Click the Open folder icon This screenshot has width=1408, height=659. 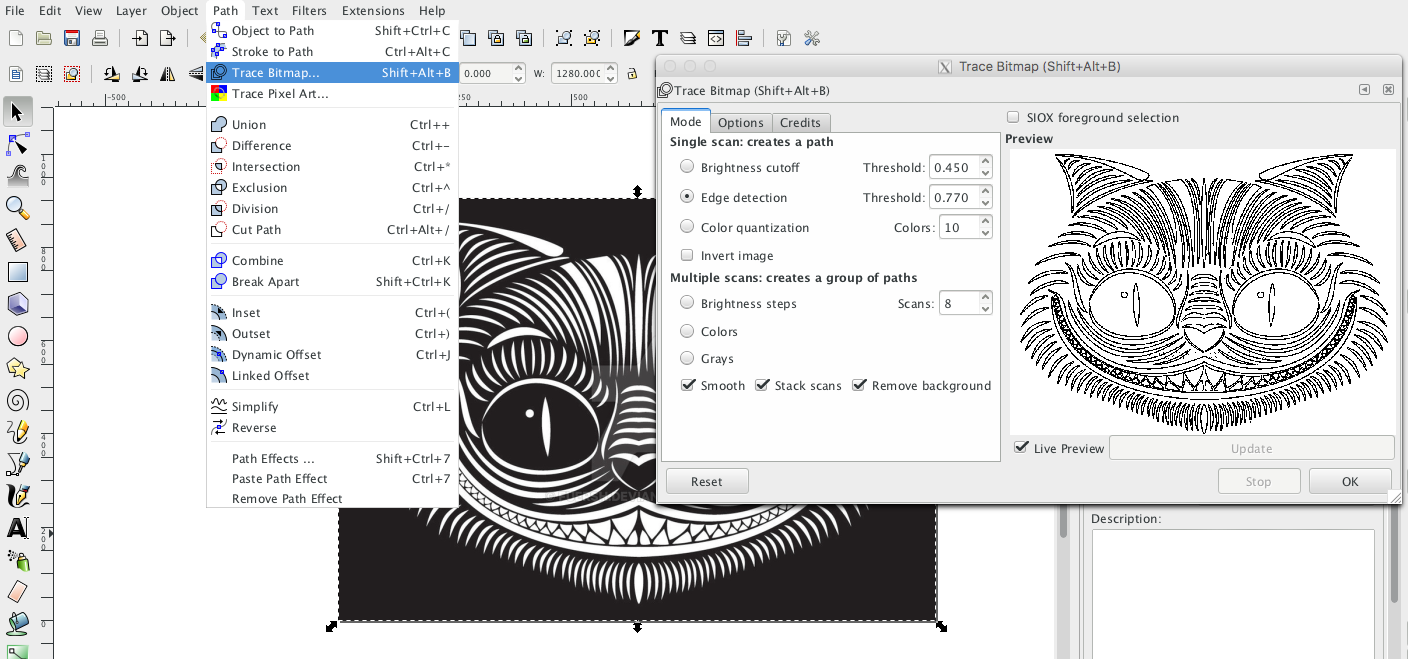(x=43, y=38)
